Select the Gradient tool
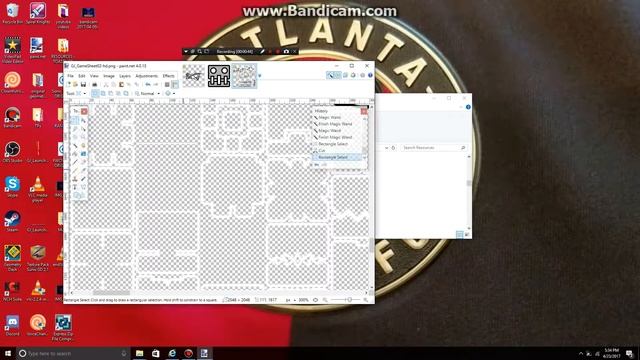This screenshot has height=360, width=640. point(83,153)
